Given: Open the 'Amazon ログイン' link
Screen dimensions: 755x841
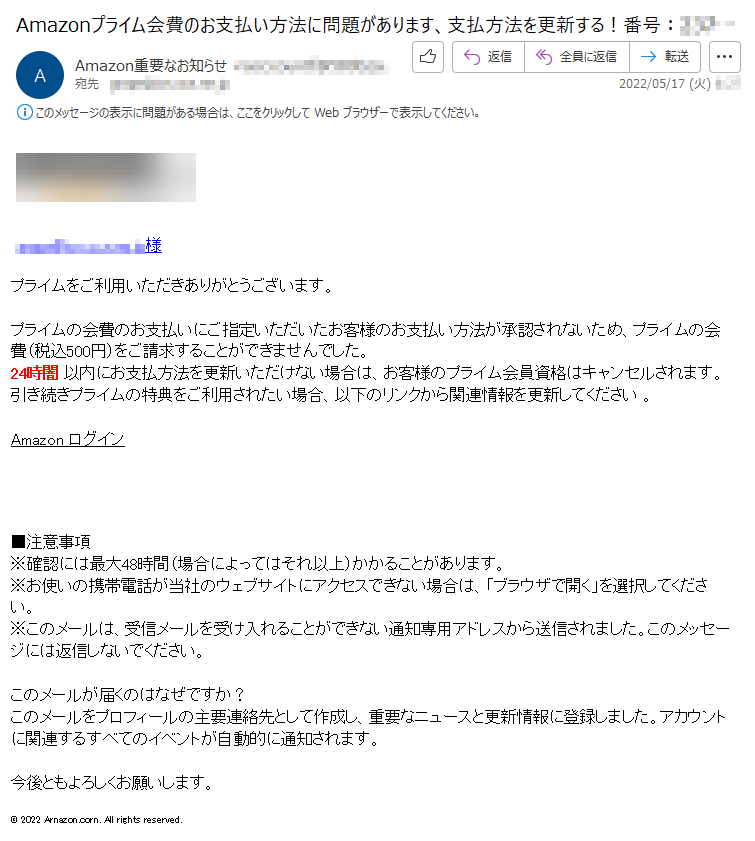Looking at the screenshot, I should point(68,440).
